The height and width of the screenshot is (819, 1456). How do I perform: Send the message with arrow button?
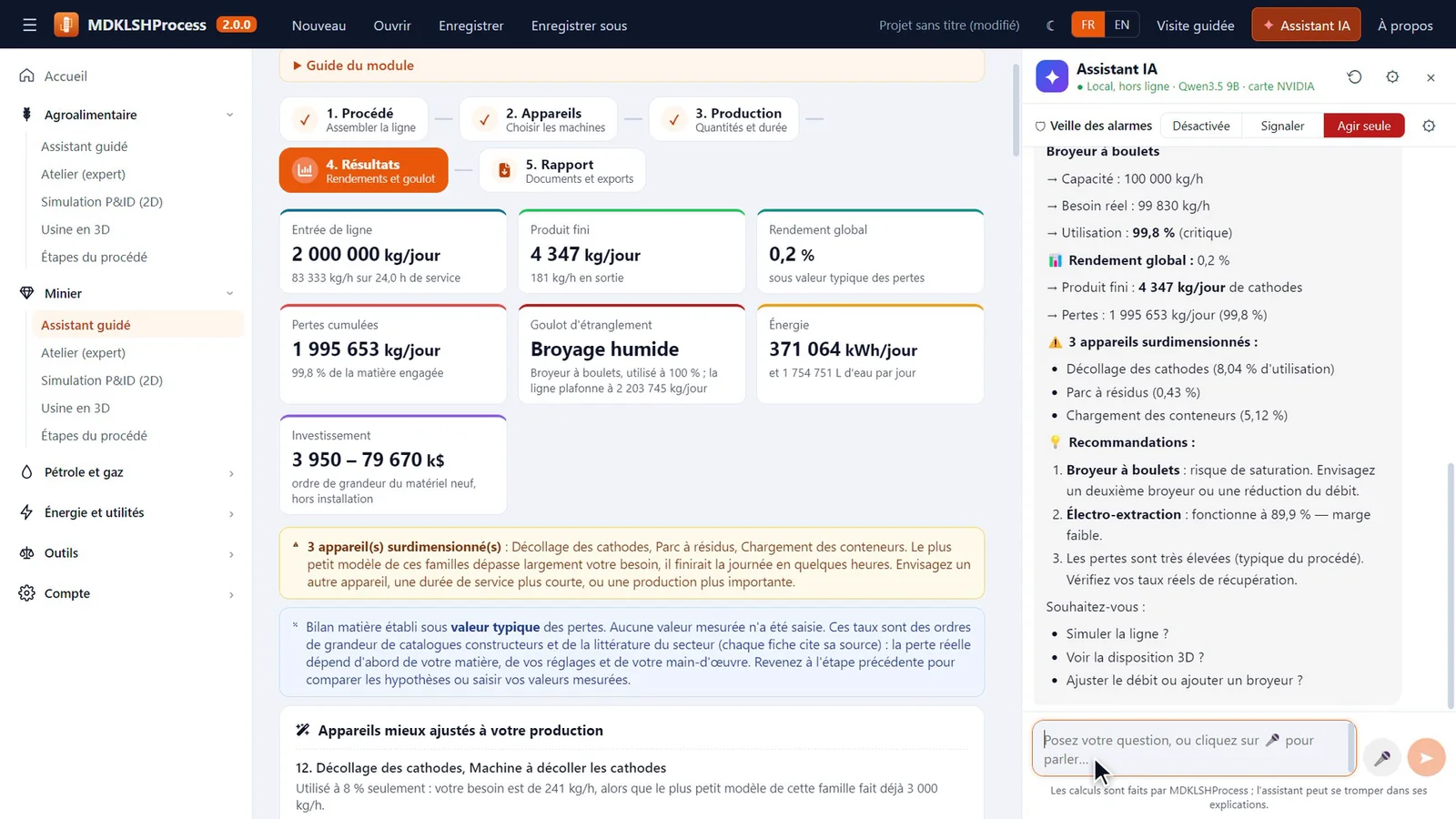[x=1426, y=757]
